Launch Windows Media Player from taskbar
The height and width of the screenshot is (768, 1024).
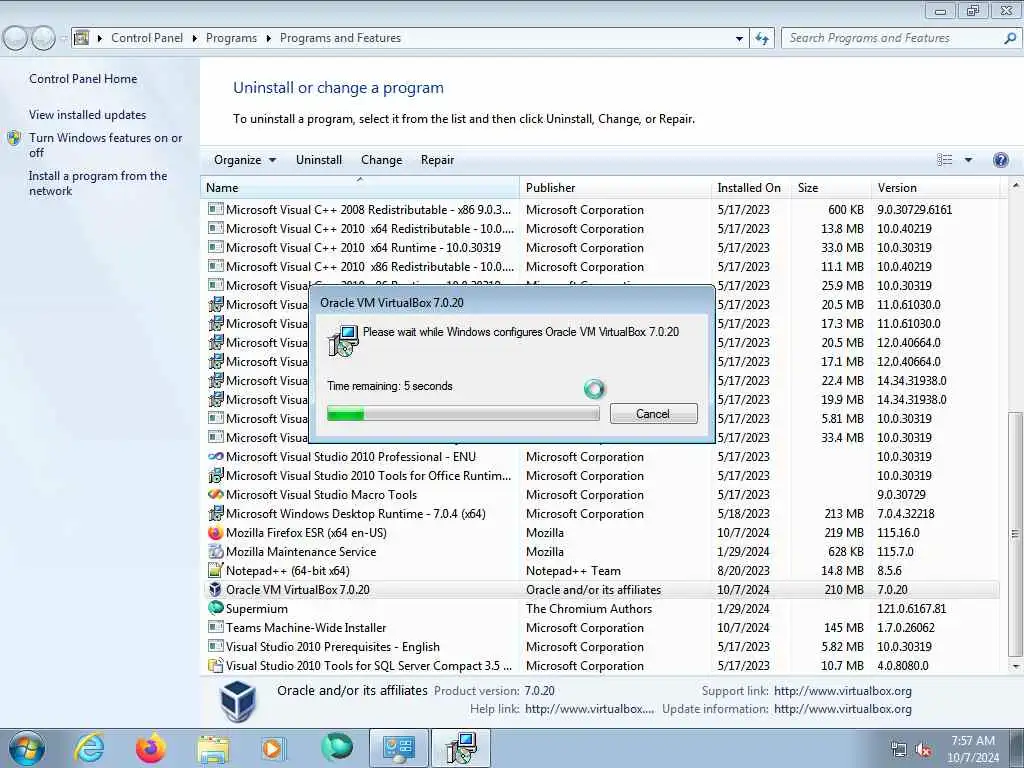(272, 748)
